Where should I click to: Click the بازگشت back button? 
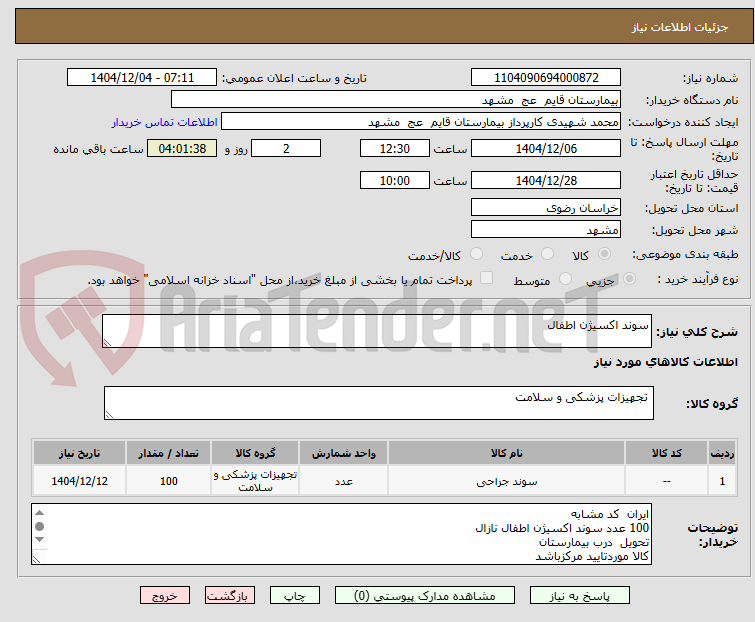(230, 596)
